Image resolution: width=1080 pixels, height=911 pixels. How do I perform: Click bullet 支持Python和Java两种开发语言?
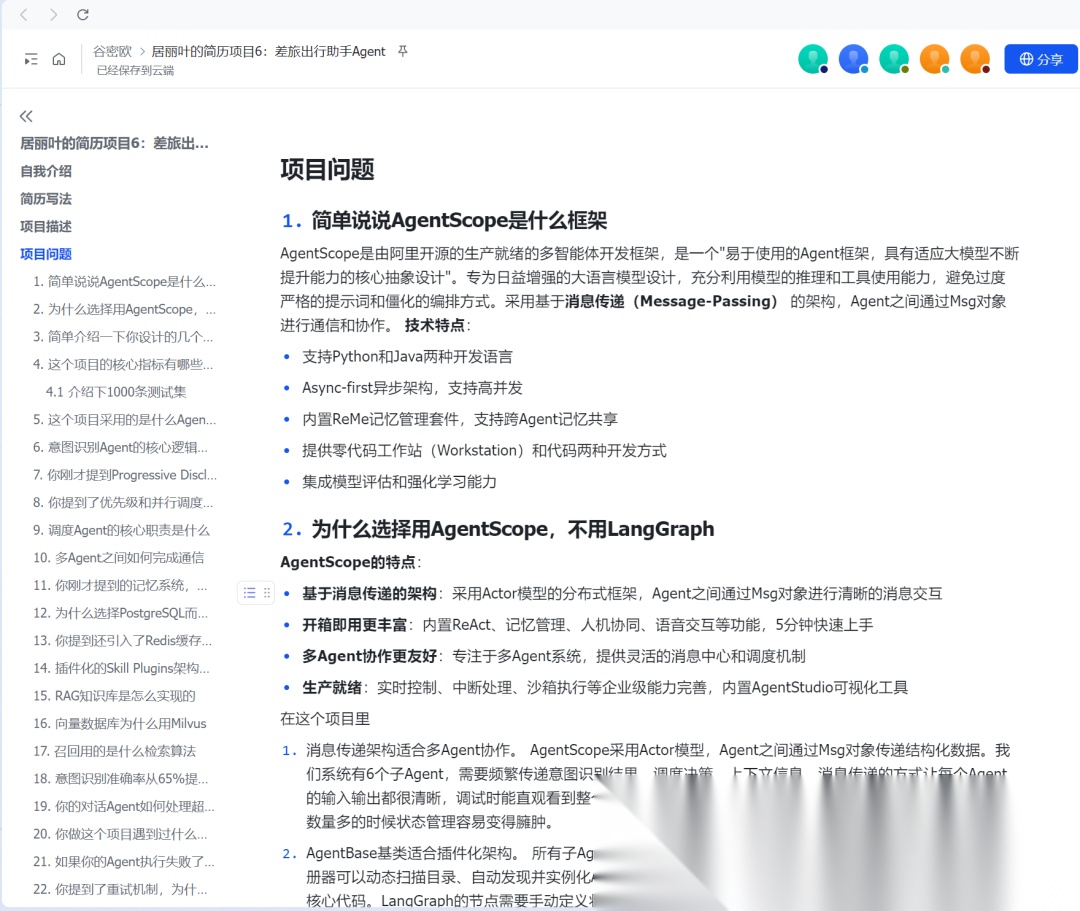(x=407, y=357)
